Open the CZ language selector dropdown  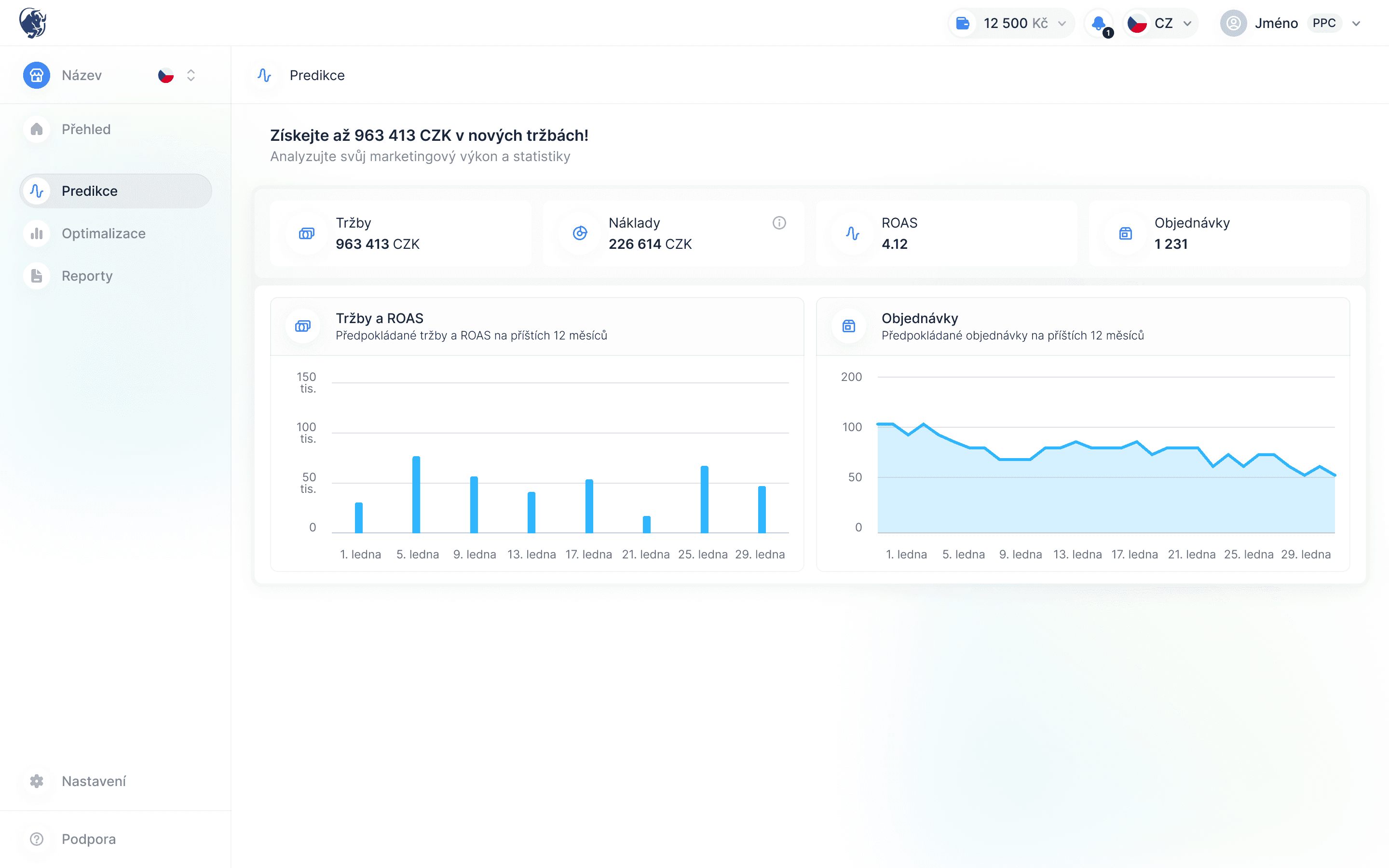tap(1187, 24)
